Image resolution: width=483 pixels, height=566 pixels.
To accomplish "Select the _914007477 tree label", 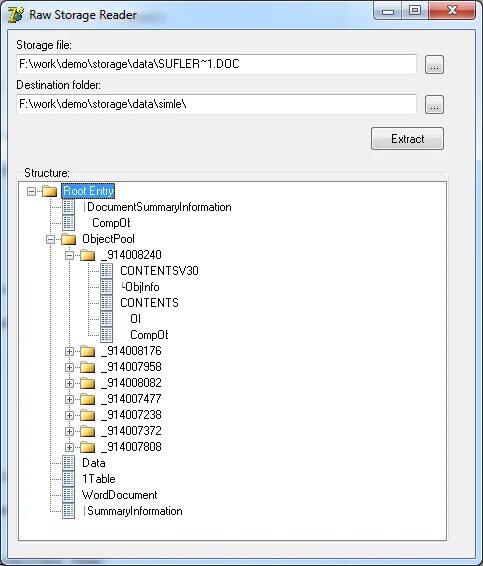I will tap(131, 399).
